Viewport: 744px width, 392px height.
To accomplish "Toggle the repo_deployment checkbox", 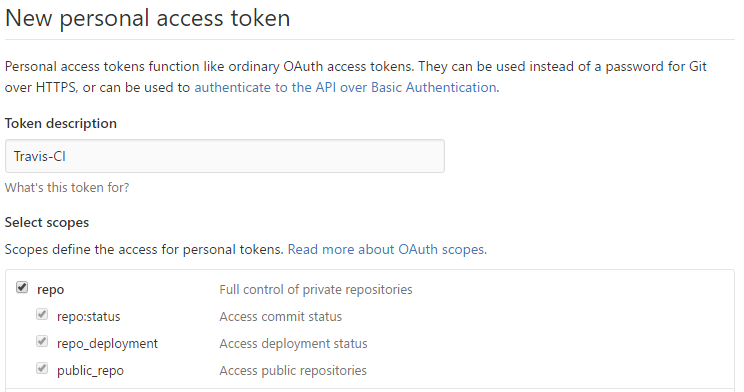I will [42, 341].
